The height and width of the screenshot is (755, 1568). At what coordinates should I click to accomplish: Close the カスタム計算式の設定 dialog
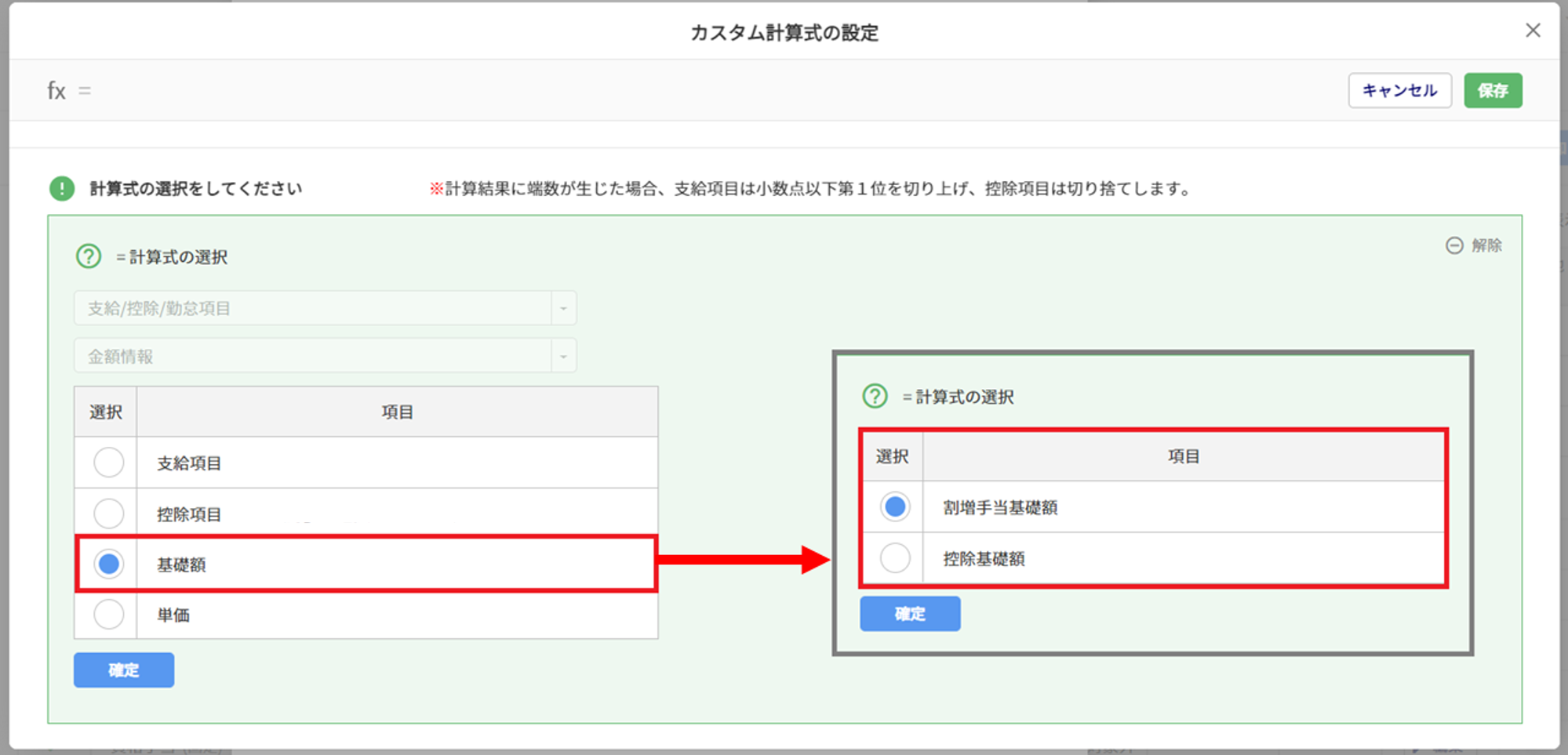(x=1533, y=31)
